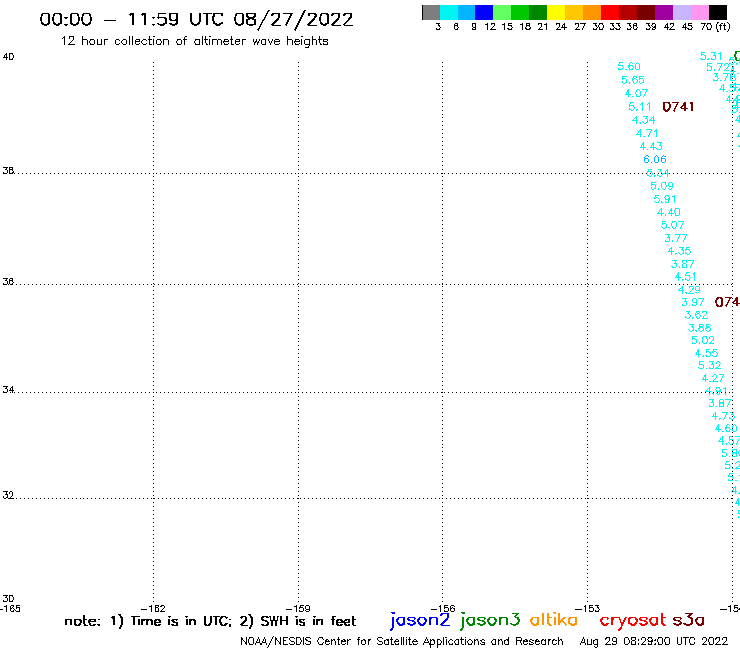Click the longitude axis label -156

[443, 609]
